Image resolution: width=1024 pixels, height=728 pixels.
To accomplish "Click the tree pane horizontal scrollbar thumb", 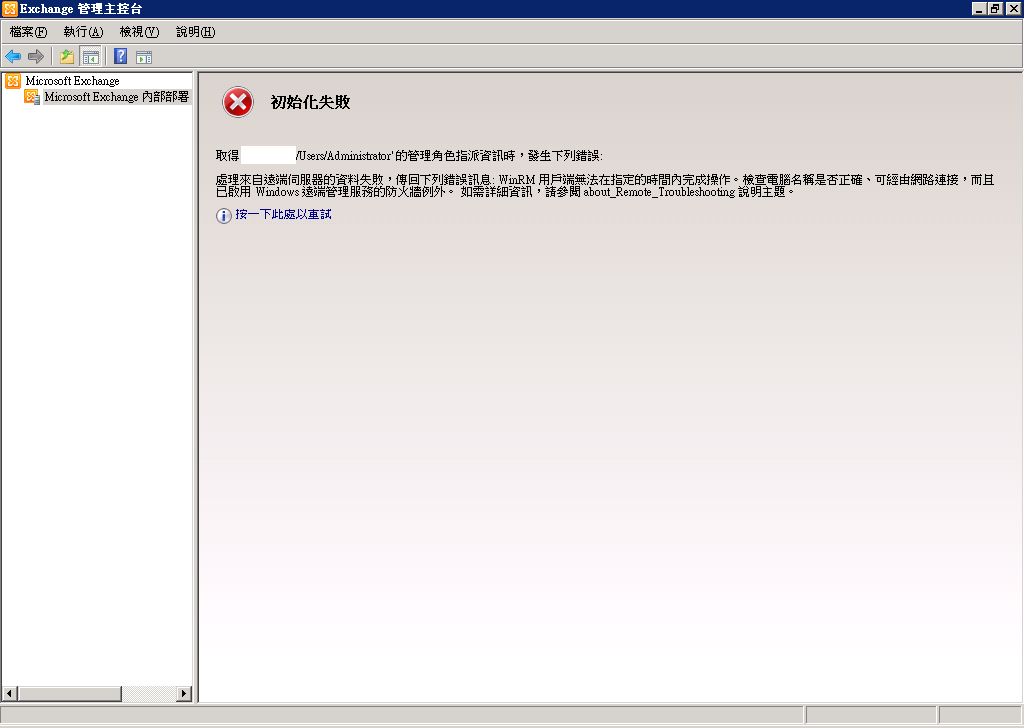I will pyautogui.click(x=69, y=693).
